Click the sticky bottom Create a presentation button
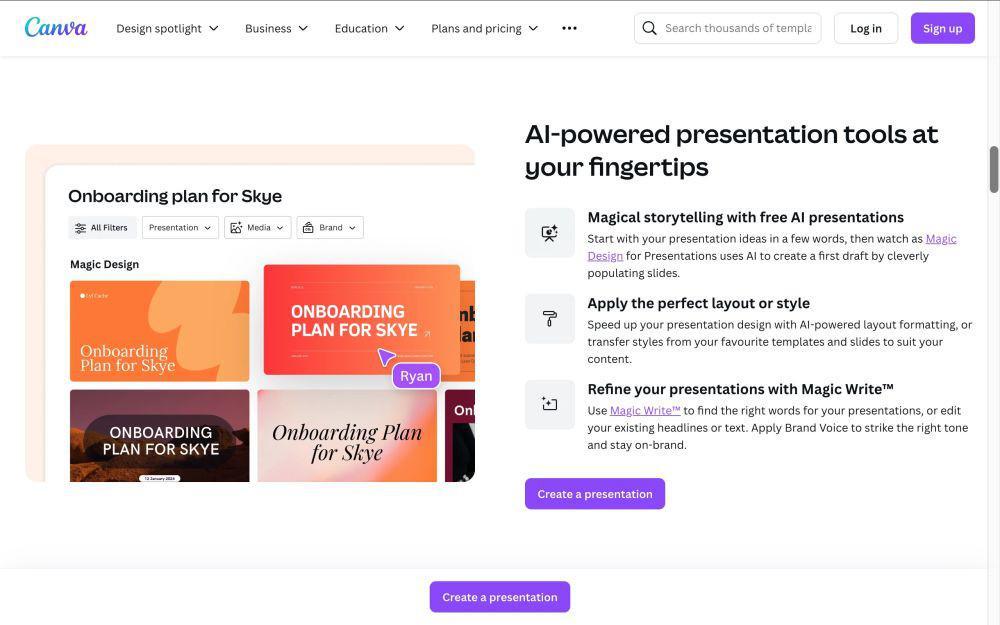Image resolution: width=1000 pixels, height=625 pixels. 499,597
